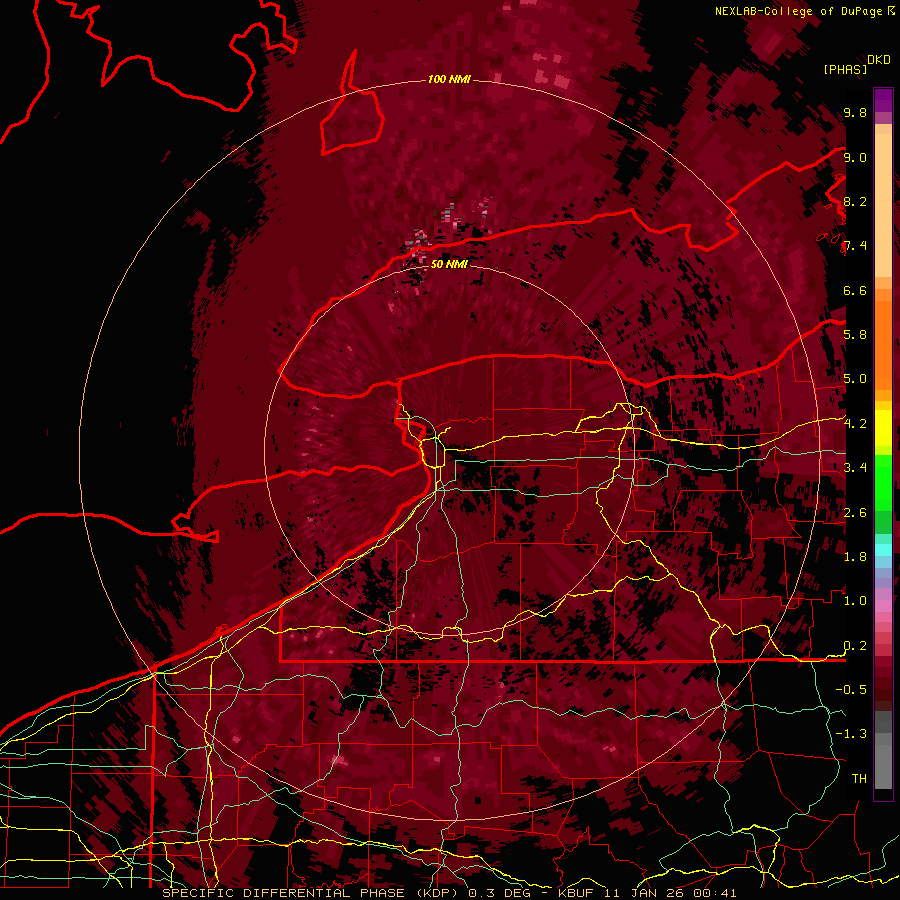
Task: Click the 2.6 value on color scale
Action: click(x=855, y=513)
